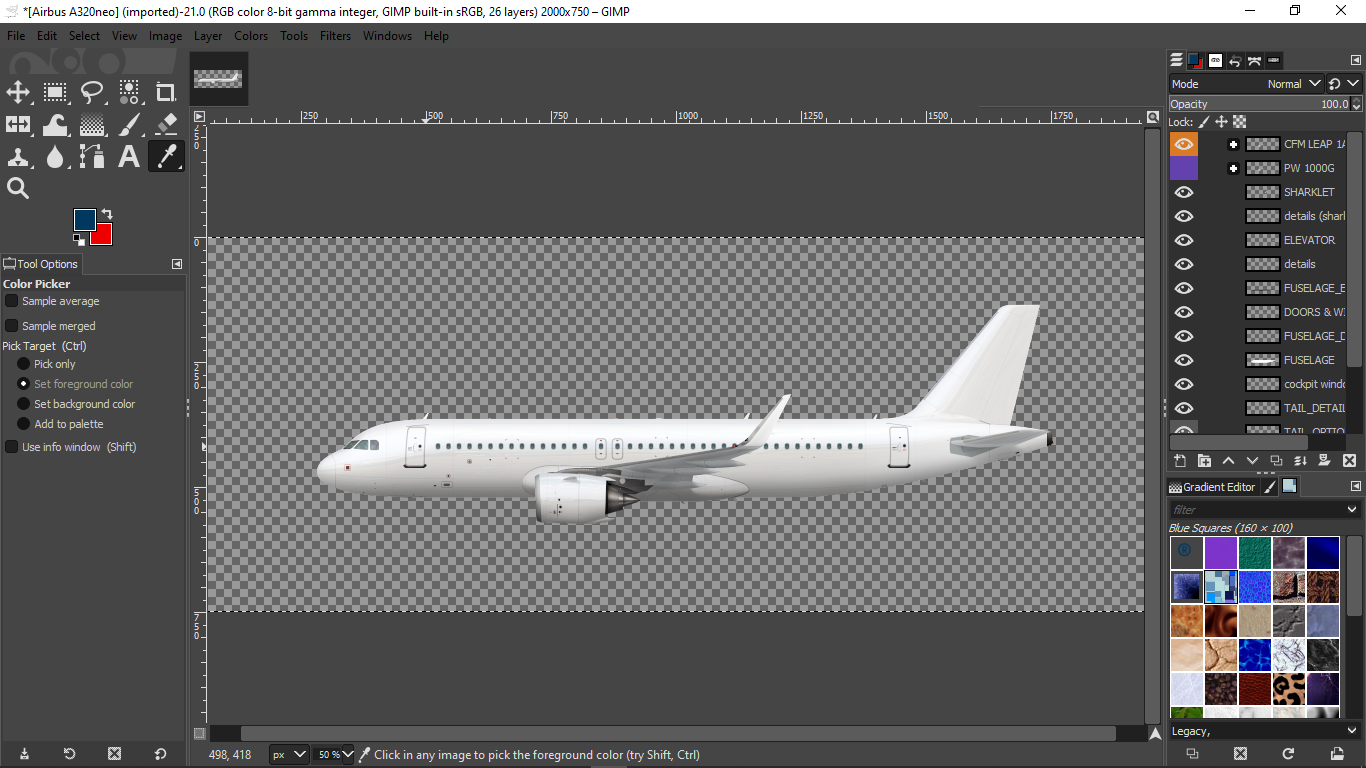The image size is (1366, 768).
Task: Hide the ELEVATOR layer
Action: pyautogui.click(x=1184, y=240)
